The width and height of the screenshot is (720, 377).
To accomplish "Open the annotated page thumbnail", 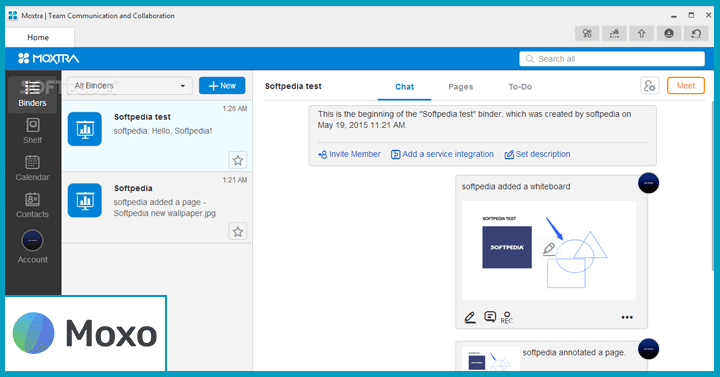I will click(490, 359).
